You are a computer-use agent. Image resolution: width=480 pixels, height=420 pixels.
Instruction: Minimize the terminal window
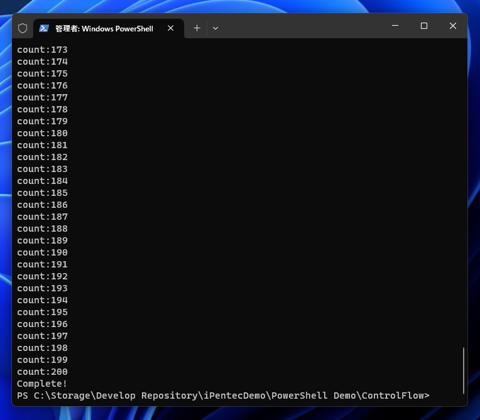(x=395, y=26)
